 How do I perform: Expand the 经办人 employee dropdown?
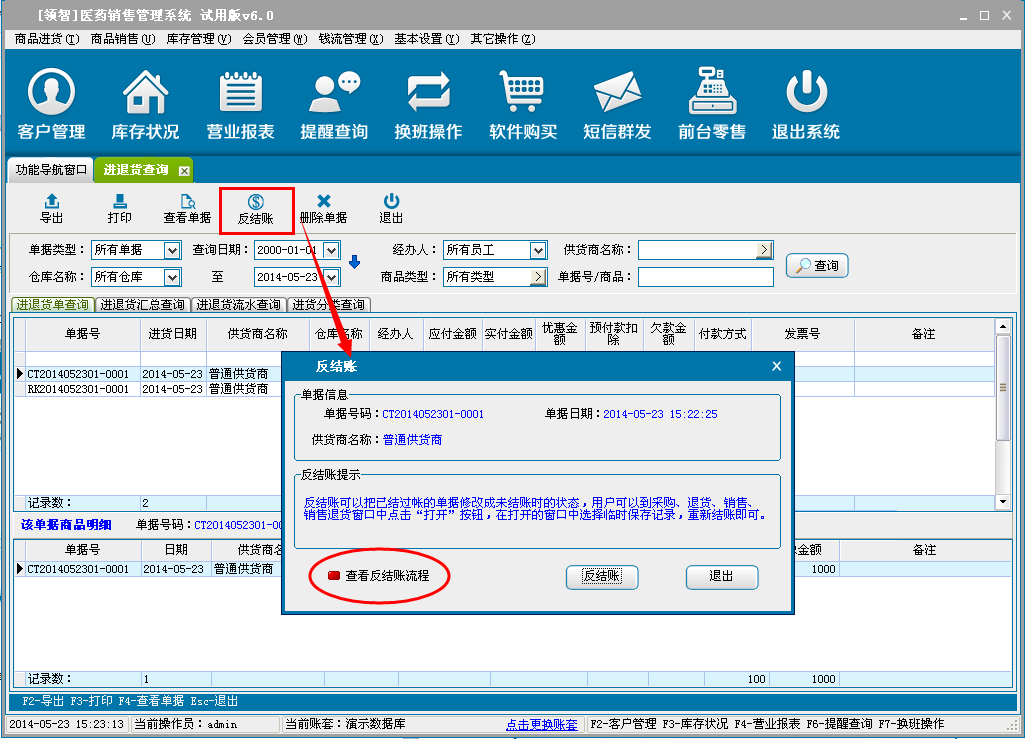coord(538,250)
